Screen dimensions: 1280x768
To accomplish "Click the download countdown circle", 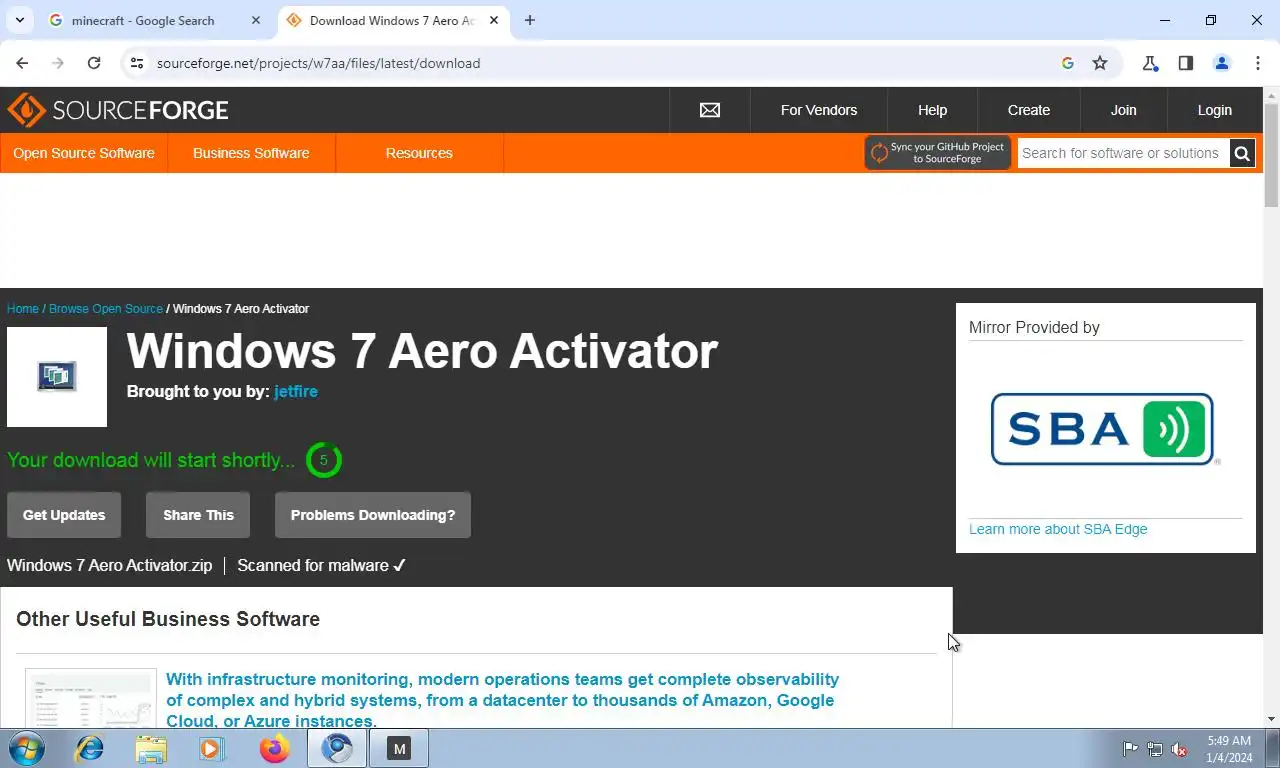I will (x=323, y=460).
